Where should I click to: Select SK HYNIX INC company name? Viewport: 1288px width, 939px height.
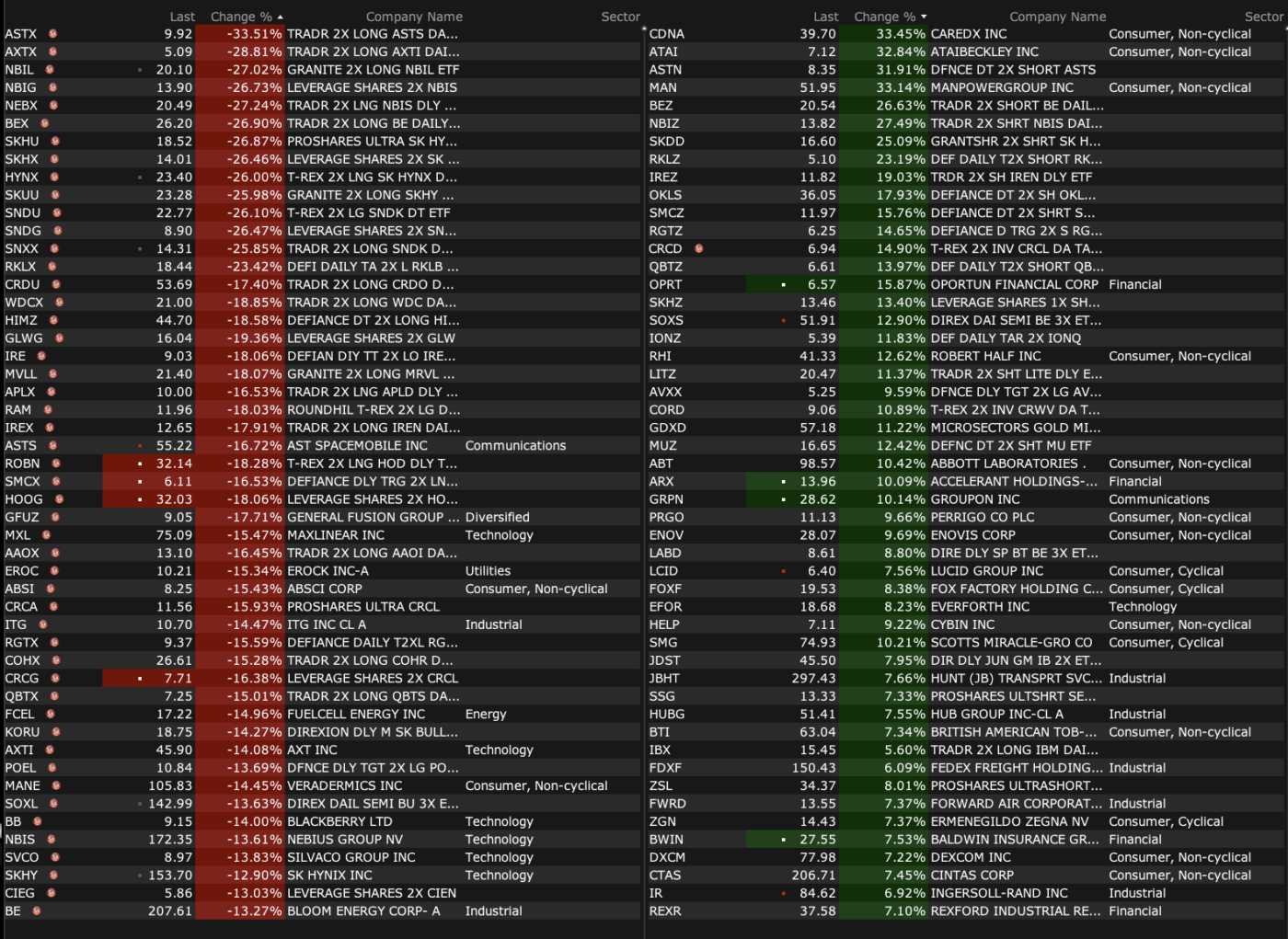point(329,876)
